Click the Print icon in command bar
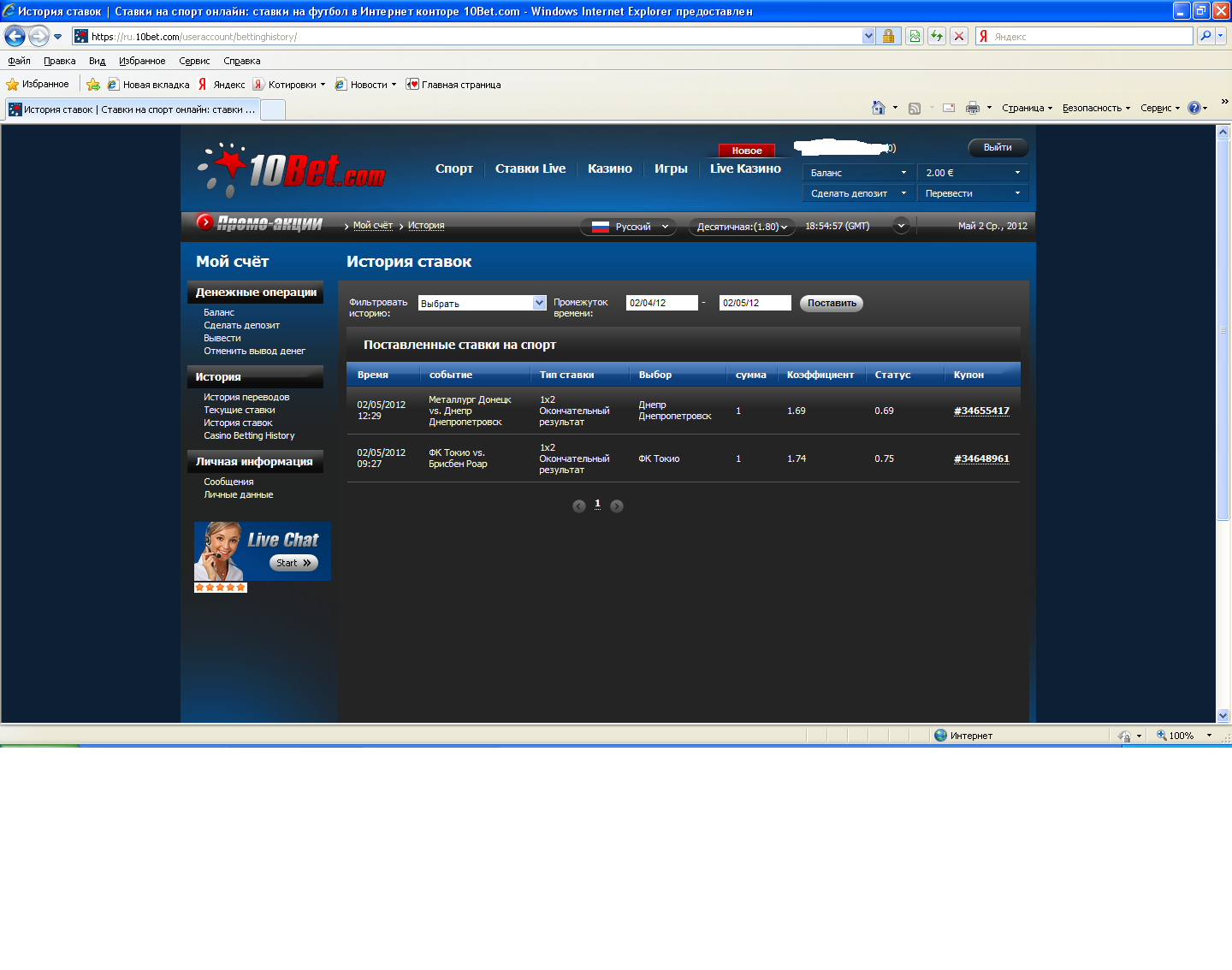This screenshot has height=970, width=1232. [x=972, y=108]
